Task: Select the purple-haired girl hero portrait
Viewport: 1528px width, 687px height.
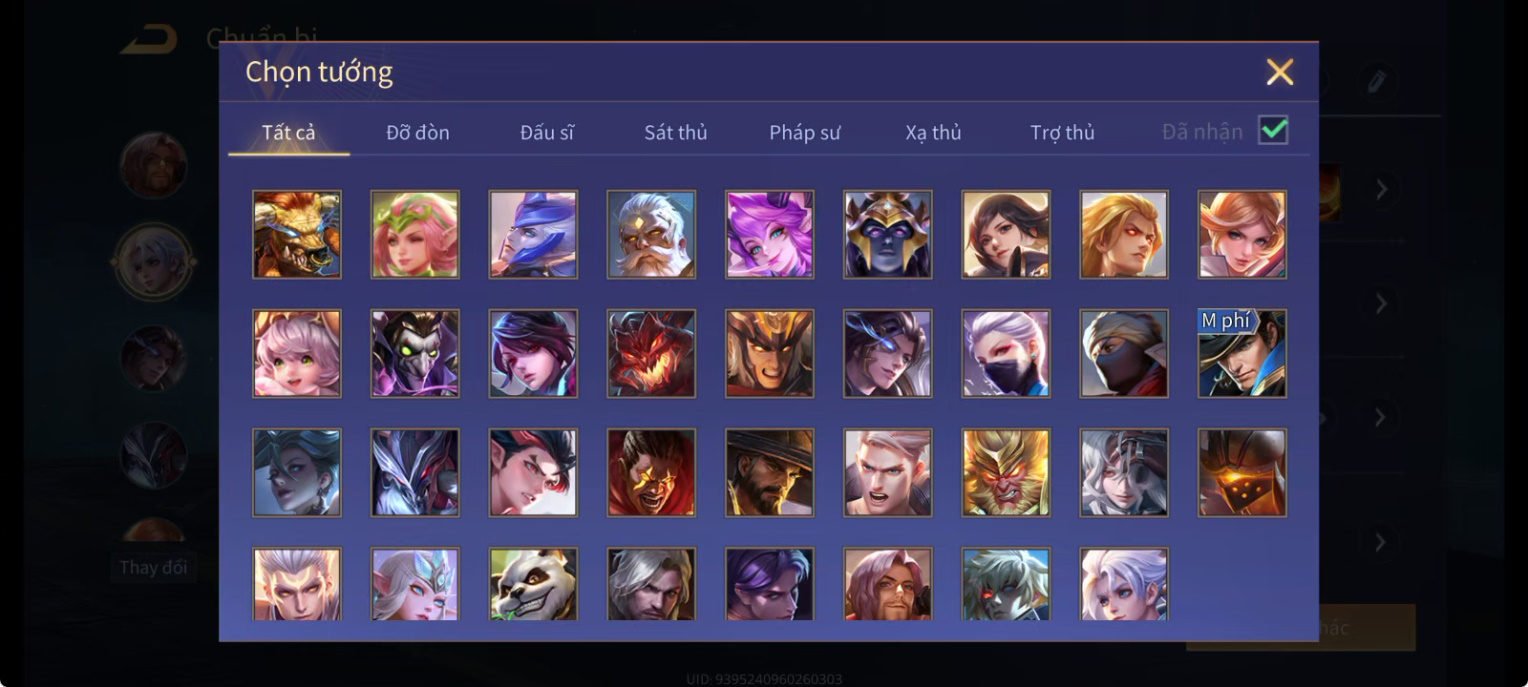Action: pyautogui.click(x=769, y=234)
